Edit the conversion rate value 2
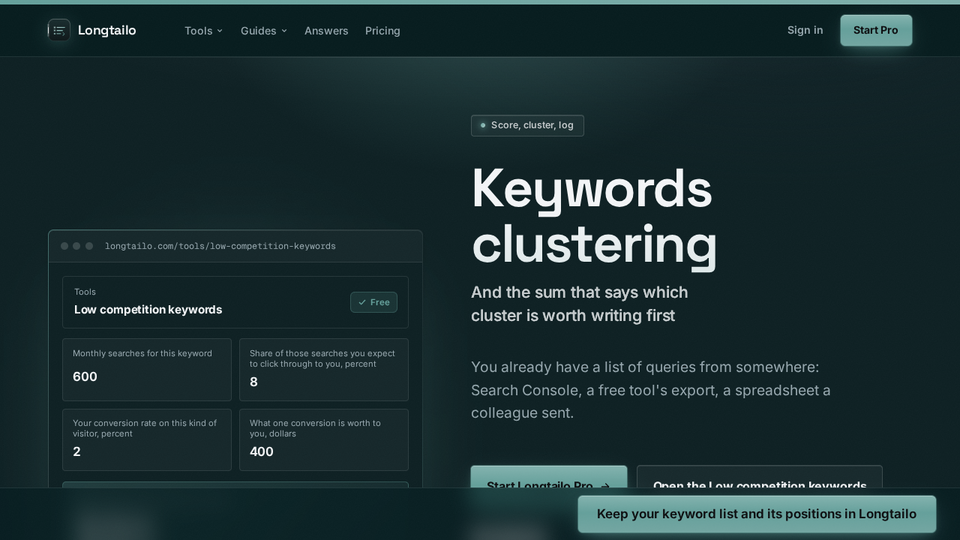Viewport: 960px width, 540px height. (77, 452)
